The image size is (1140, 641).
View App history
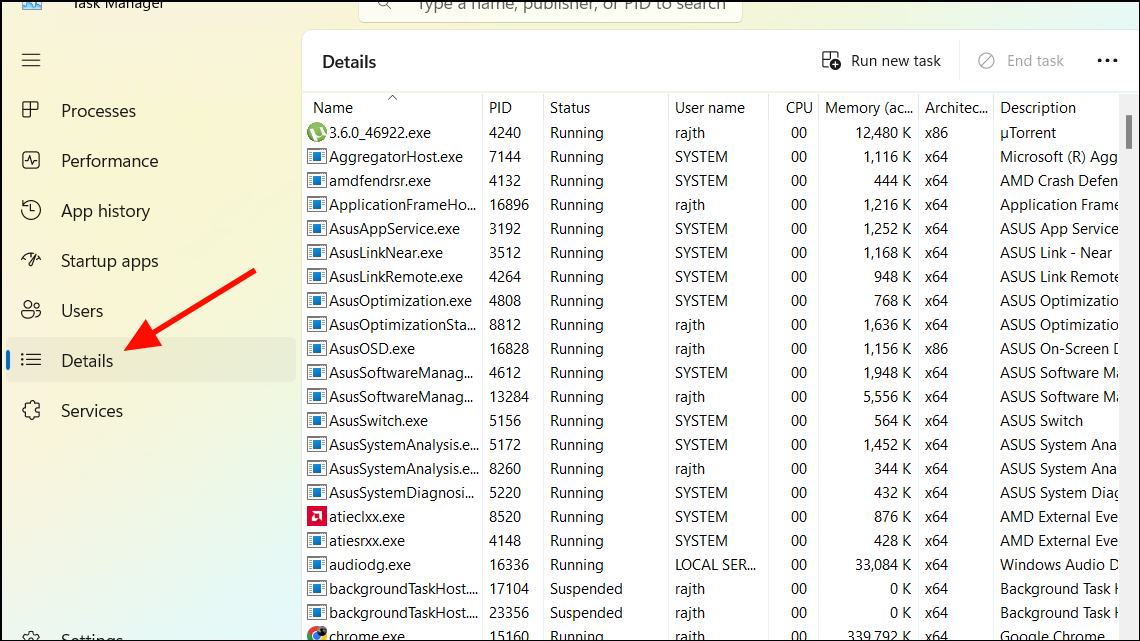[103, 210]
